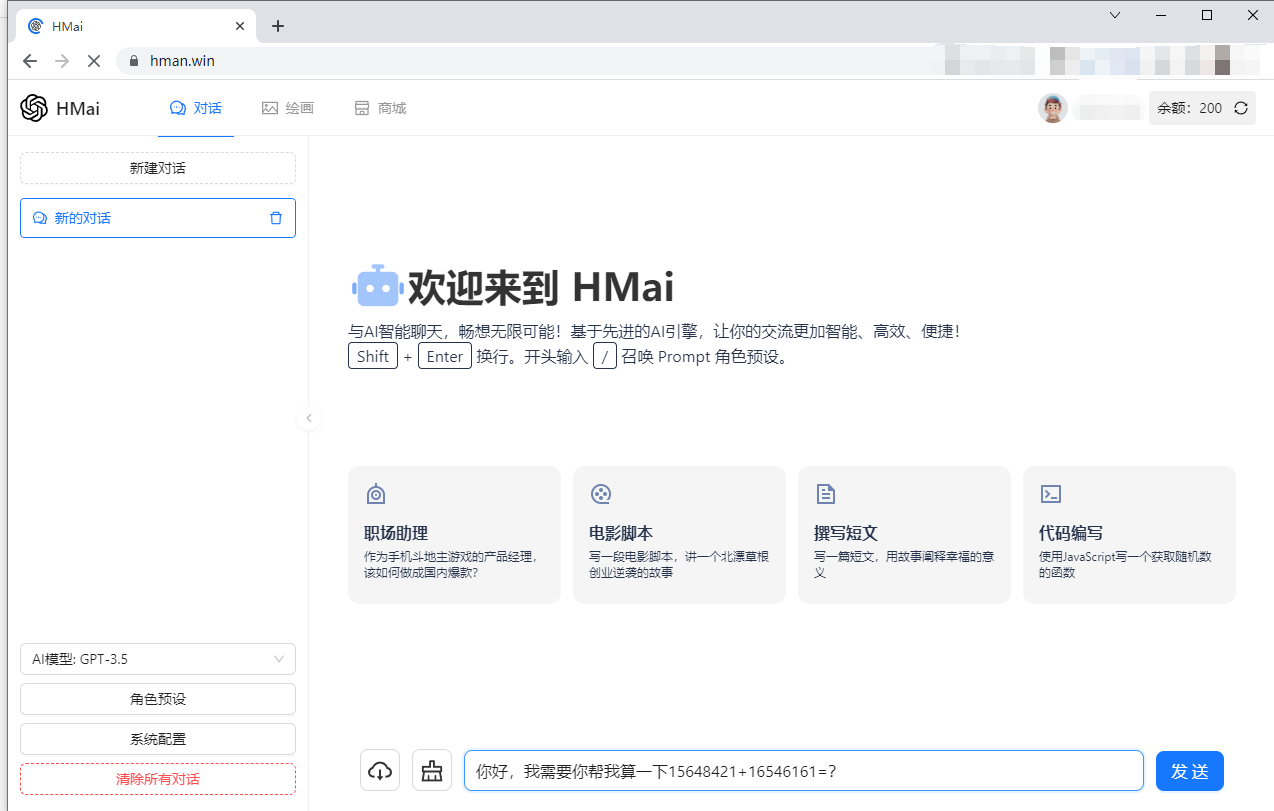Delete 新的对话 using its trash icon
Image resolution: width=1274 pixels, height=811 pixels.
(275, 217)
